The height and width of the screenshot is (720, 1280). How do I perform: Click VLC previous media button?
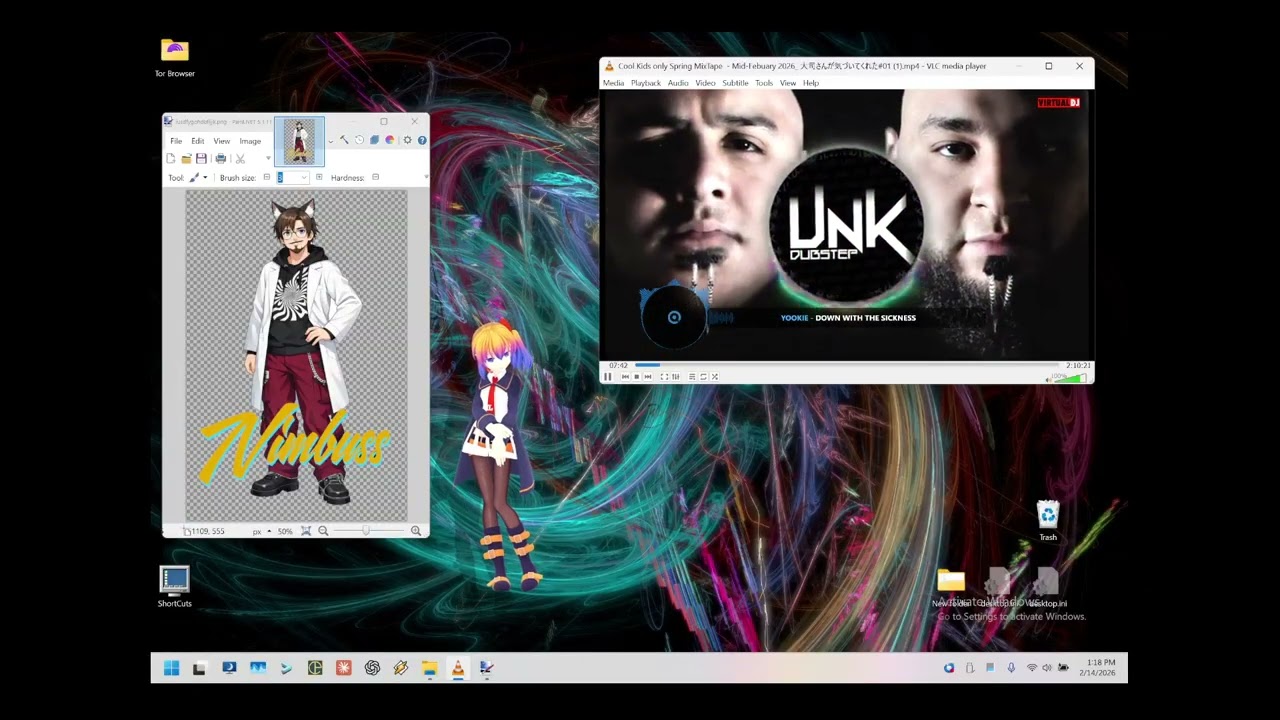[x=625, y=377]
